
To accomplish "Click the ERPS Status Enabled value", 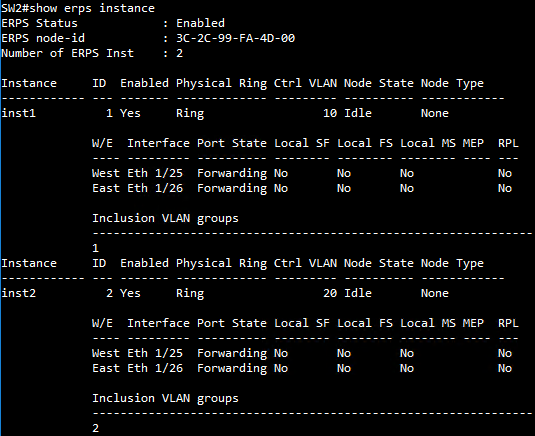I will [x=200, y=23].
